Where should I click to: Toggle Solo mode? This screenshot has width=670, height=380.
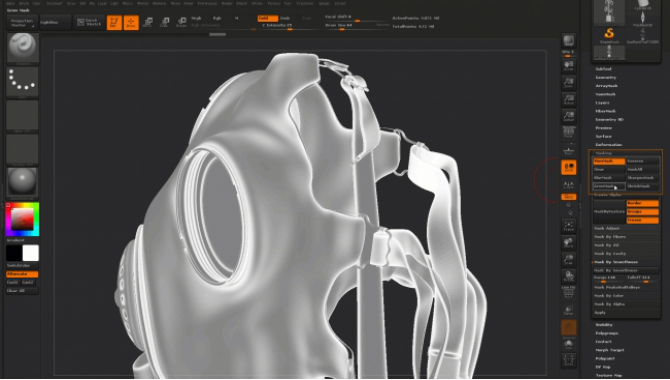pyautogui.click(x=569, y=345)
